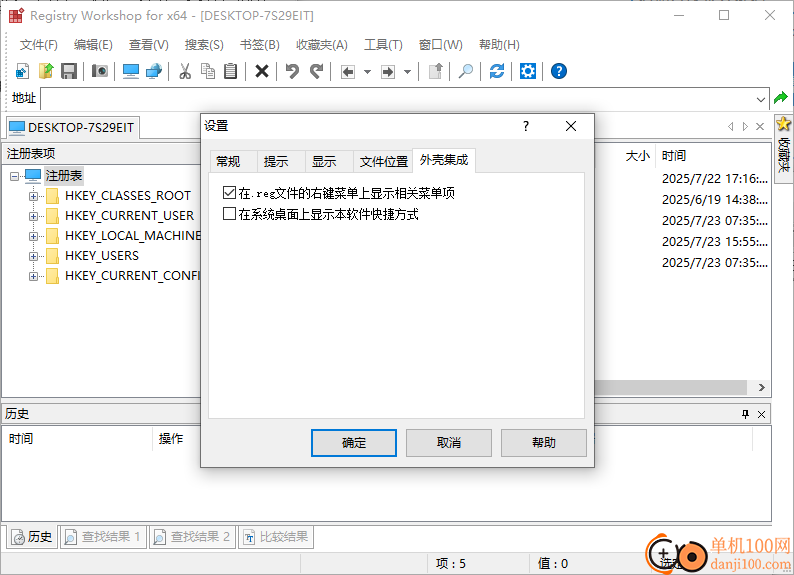Viewport: 794px width, 575px height.
Task: Click the new registry file toolbar icon
Action: (x=22, y=71)
